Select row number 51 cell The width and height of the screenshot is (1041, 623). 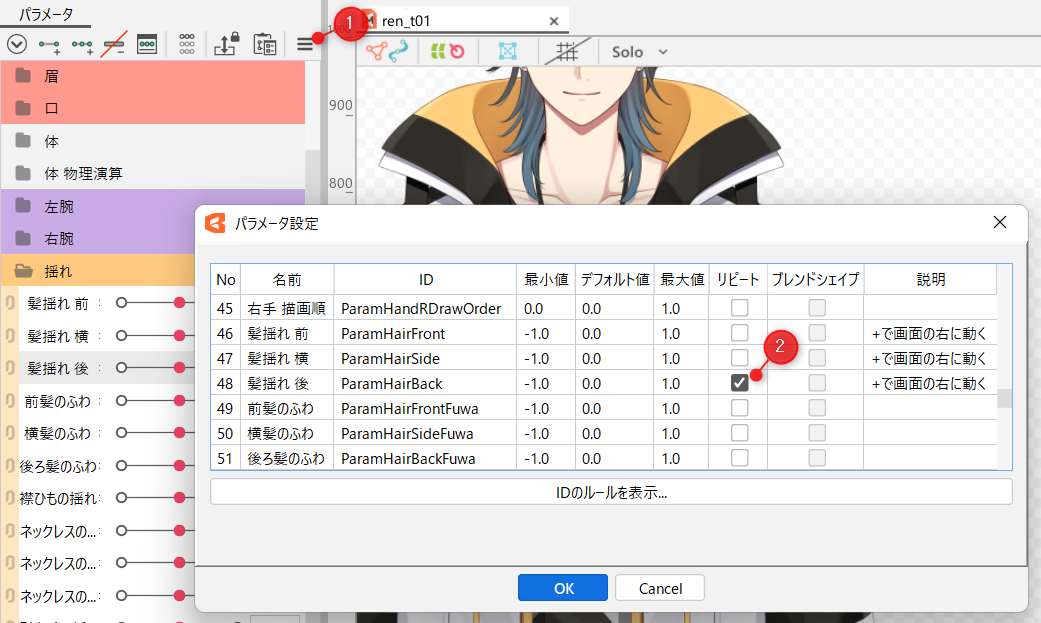click(x=226, y=458)
